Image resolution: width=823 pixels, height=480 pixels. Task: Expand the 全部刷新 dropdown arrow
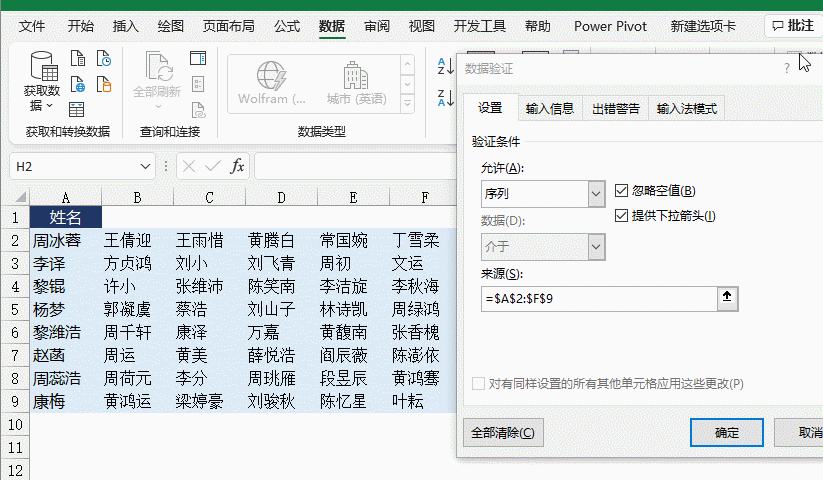pyautogui.click(x=157, y=106)
